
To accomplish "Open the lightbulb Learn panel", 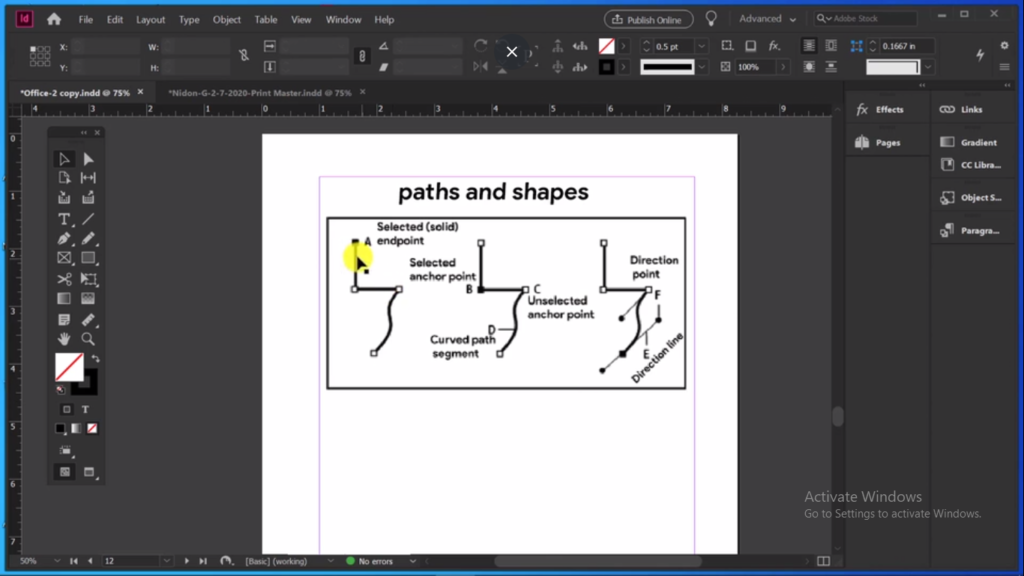I will point(711,19).
